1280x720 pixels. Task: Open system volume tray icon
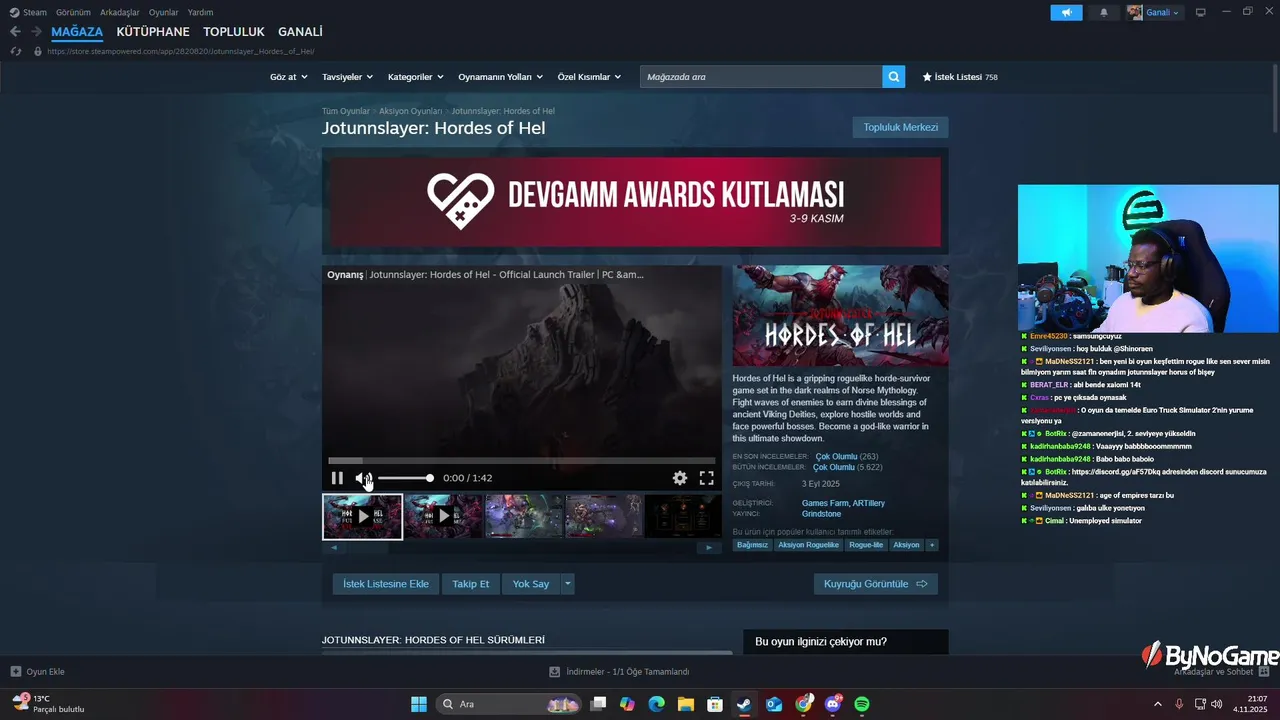click(1216, 704)
